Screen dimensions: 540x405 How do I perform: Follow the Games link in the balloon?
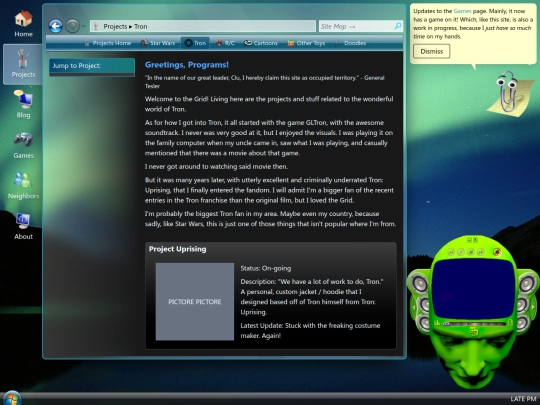(462, 11)
